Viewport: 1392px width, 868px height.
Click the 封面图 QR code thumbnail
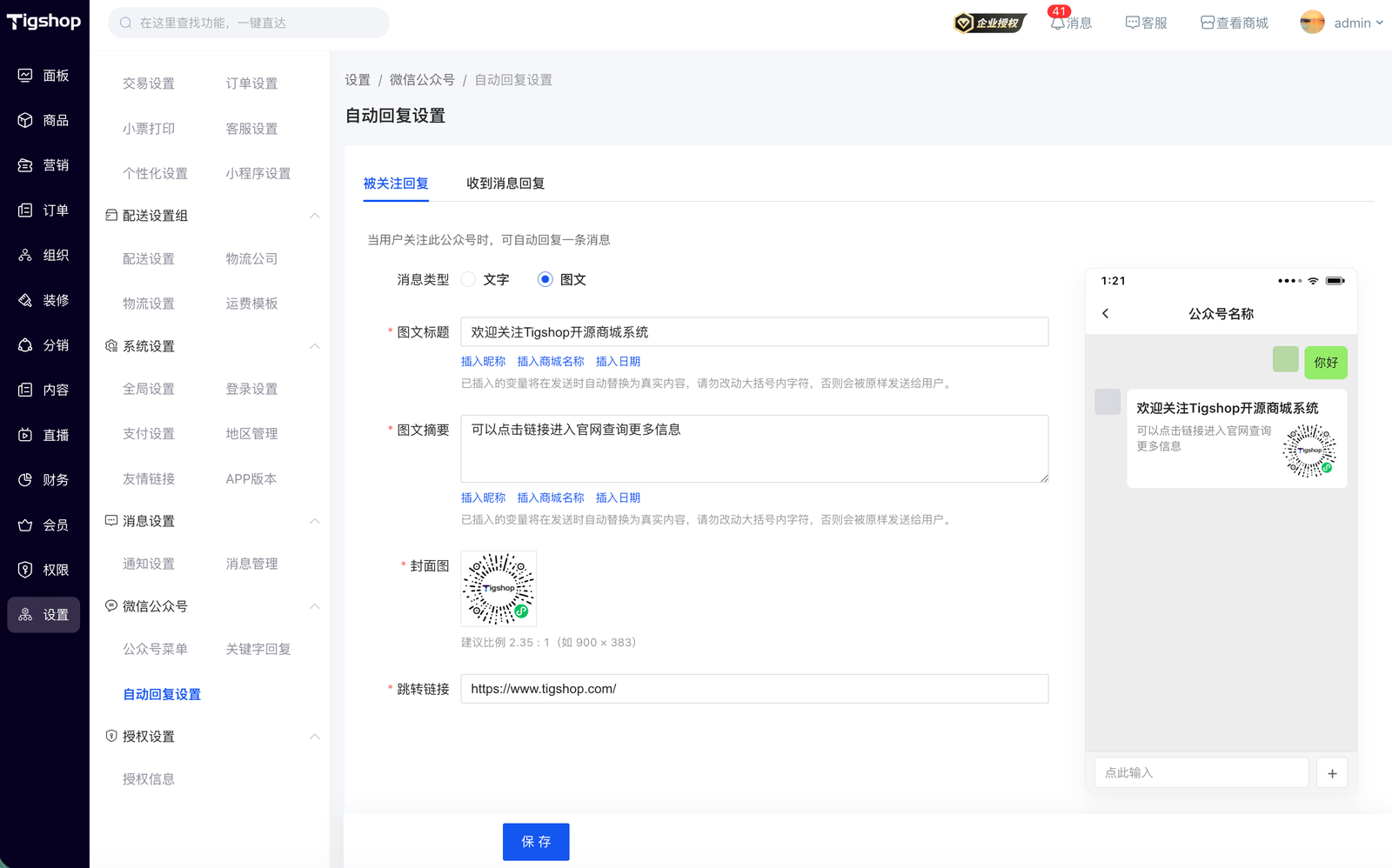(499, 588)
